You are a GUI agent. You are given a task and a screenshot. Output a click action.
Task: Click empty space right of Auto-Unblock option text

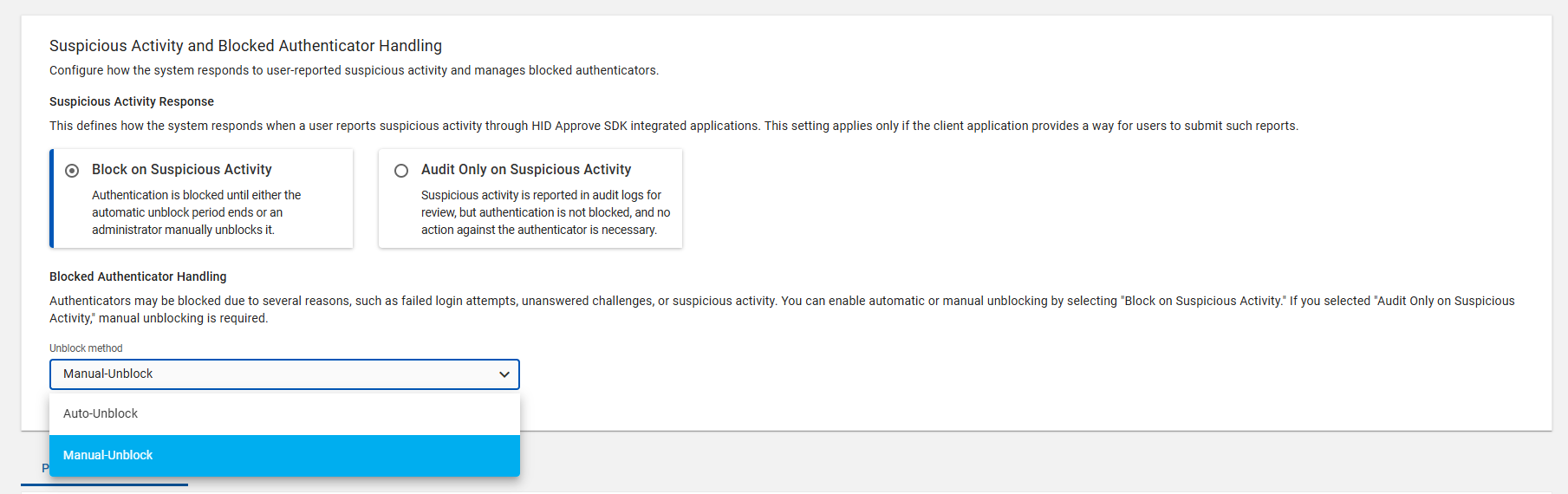click(x=347, y=413)
